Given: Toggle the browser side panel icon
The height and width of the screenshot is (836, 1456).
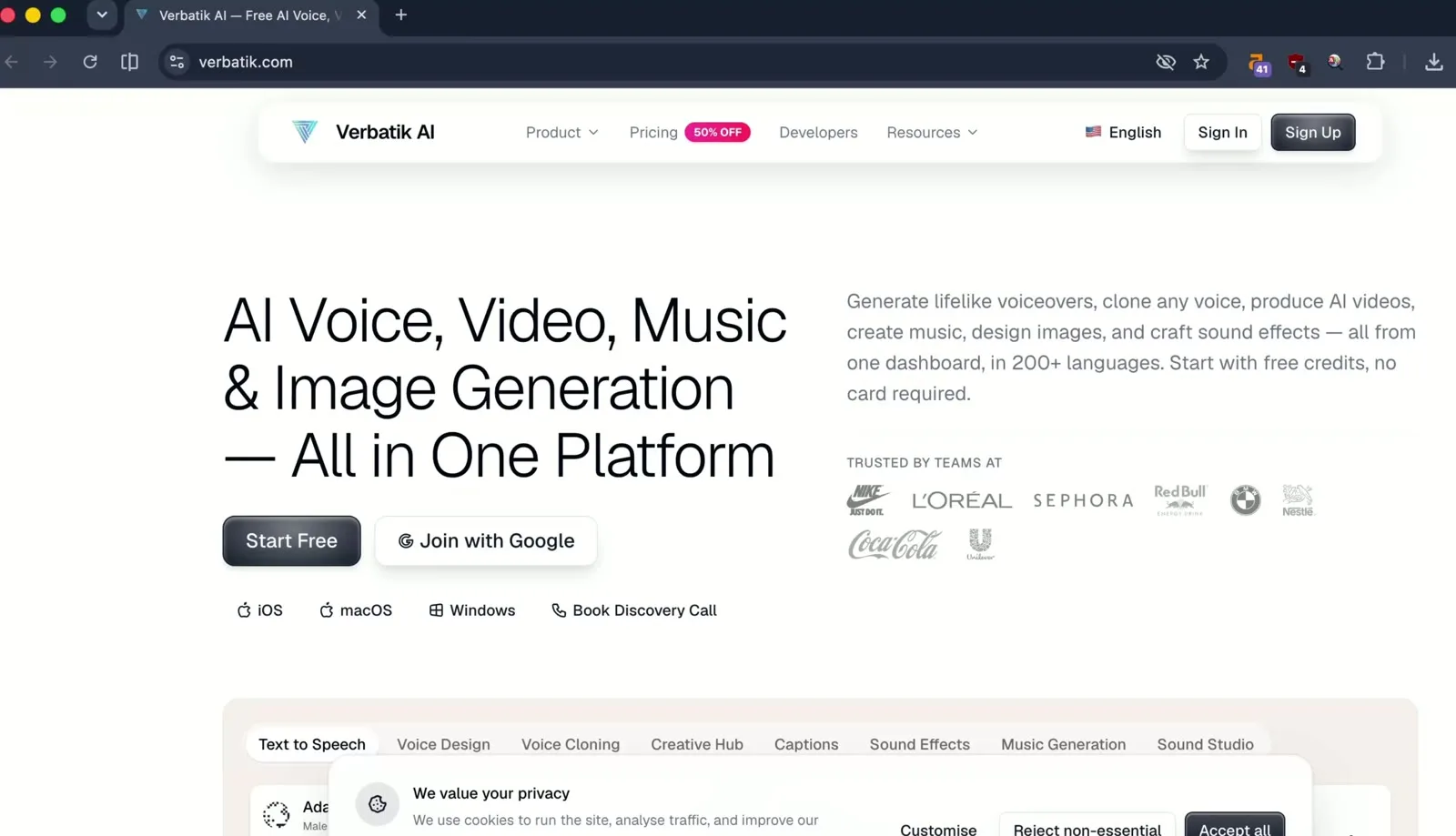Looking at the screenshot, I should (x=129, y=62).
